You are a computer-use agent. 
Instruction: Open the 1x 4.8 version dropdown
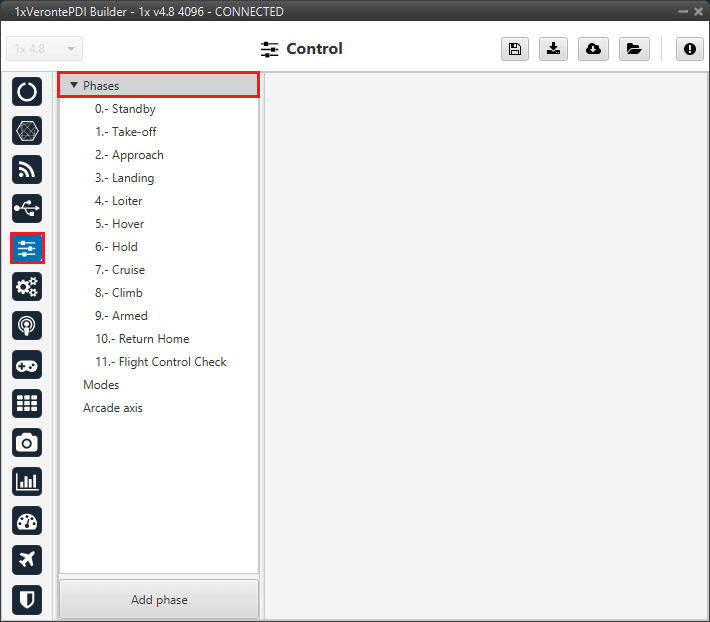45,49
